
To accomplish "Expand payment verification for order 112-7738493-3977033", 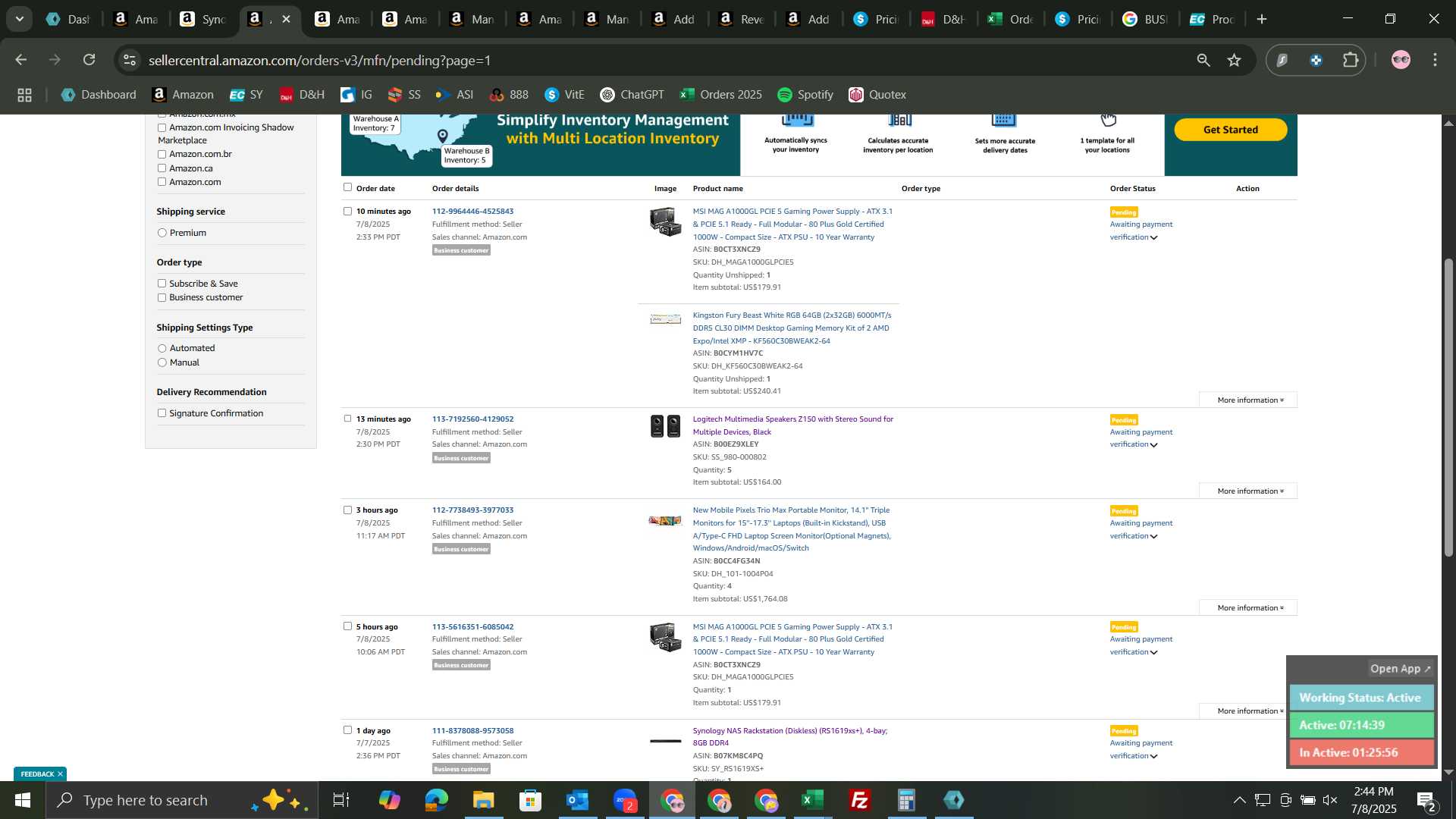I will pos(1153,536).
